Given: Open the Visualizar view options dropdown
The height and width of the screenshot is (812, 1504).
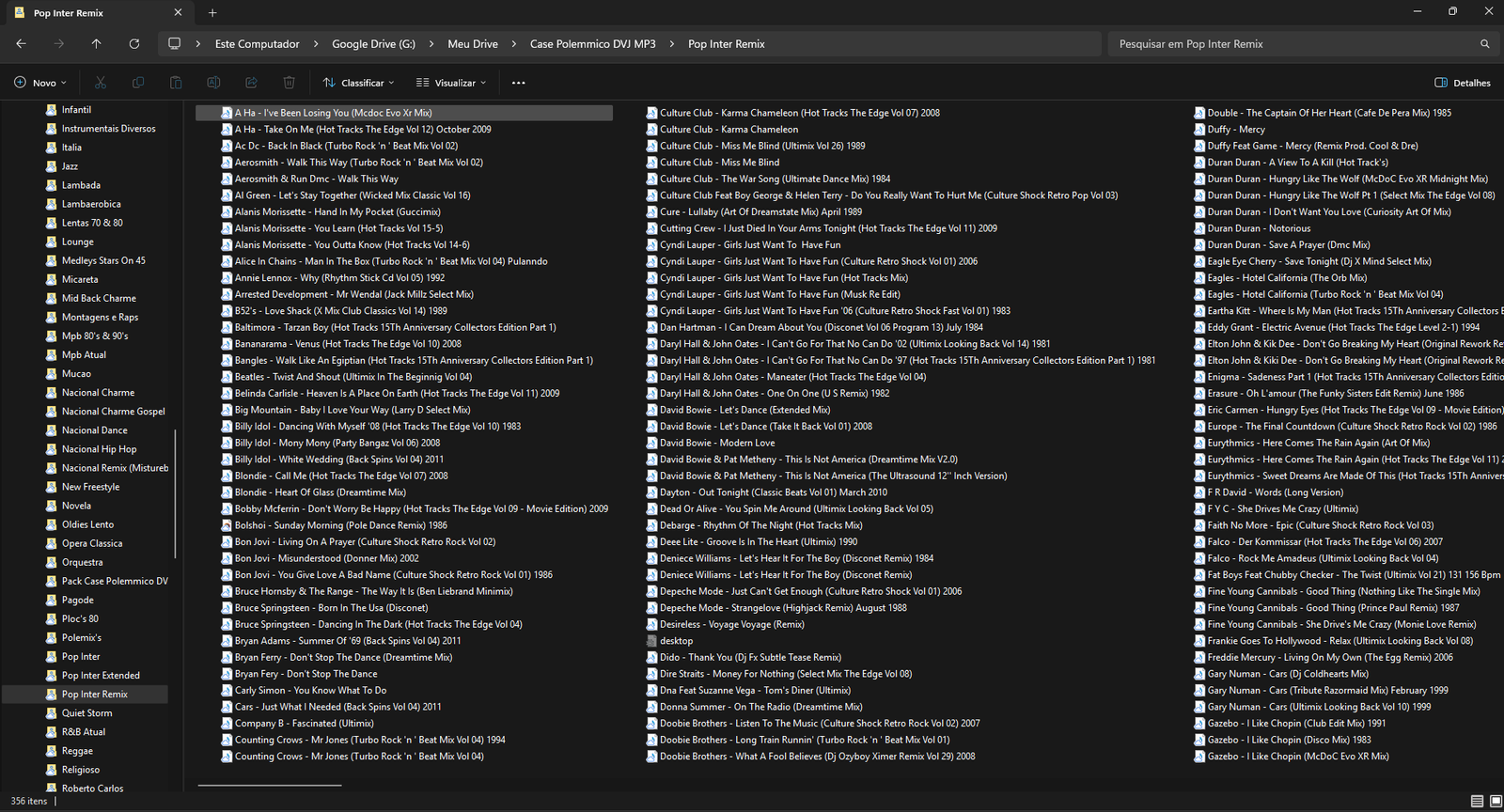Looking at the screenshot, I should (451, 83).
